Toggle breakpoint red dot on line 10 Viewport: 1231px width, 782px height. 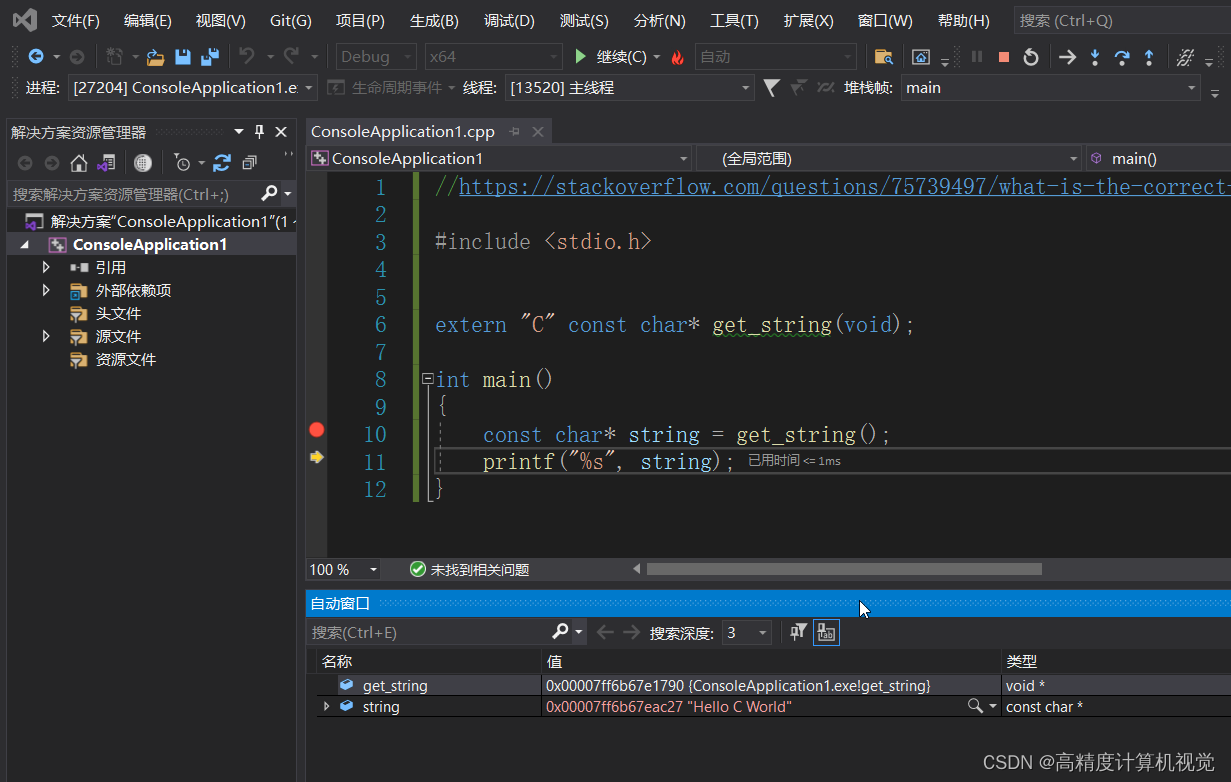[317, 430]
